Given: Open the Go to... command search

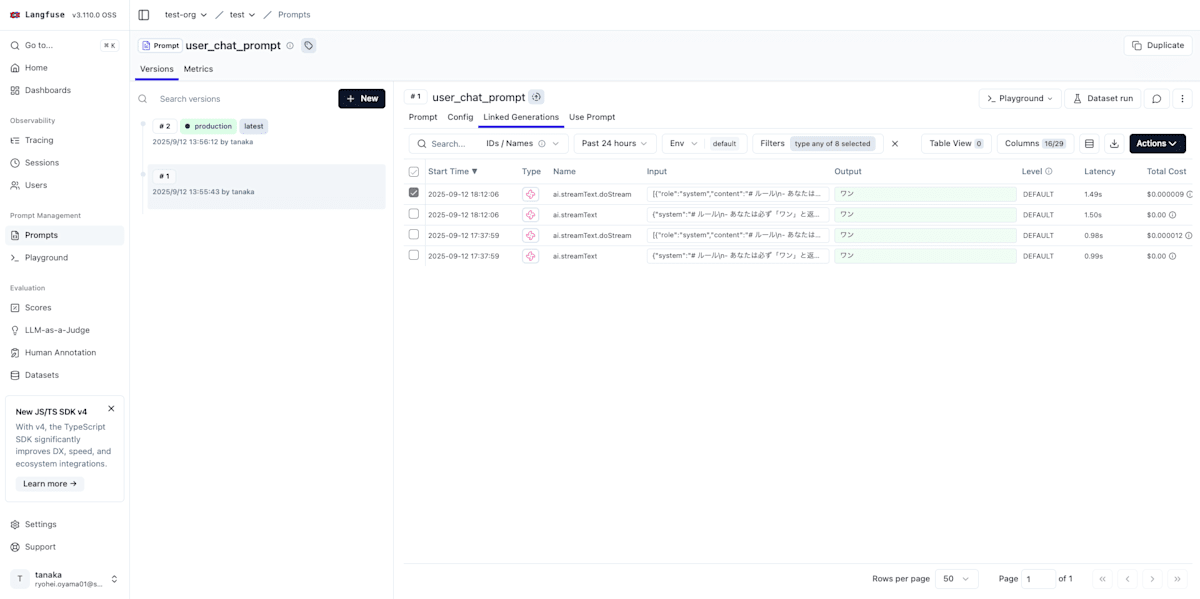Looking at the screenshot, I should 65,45.
